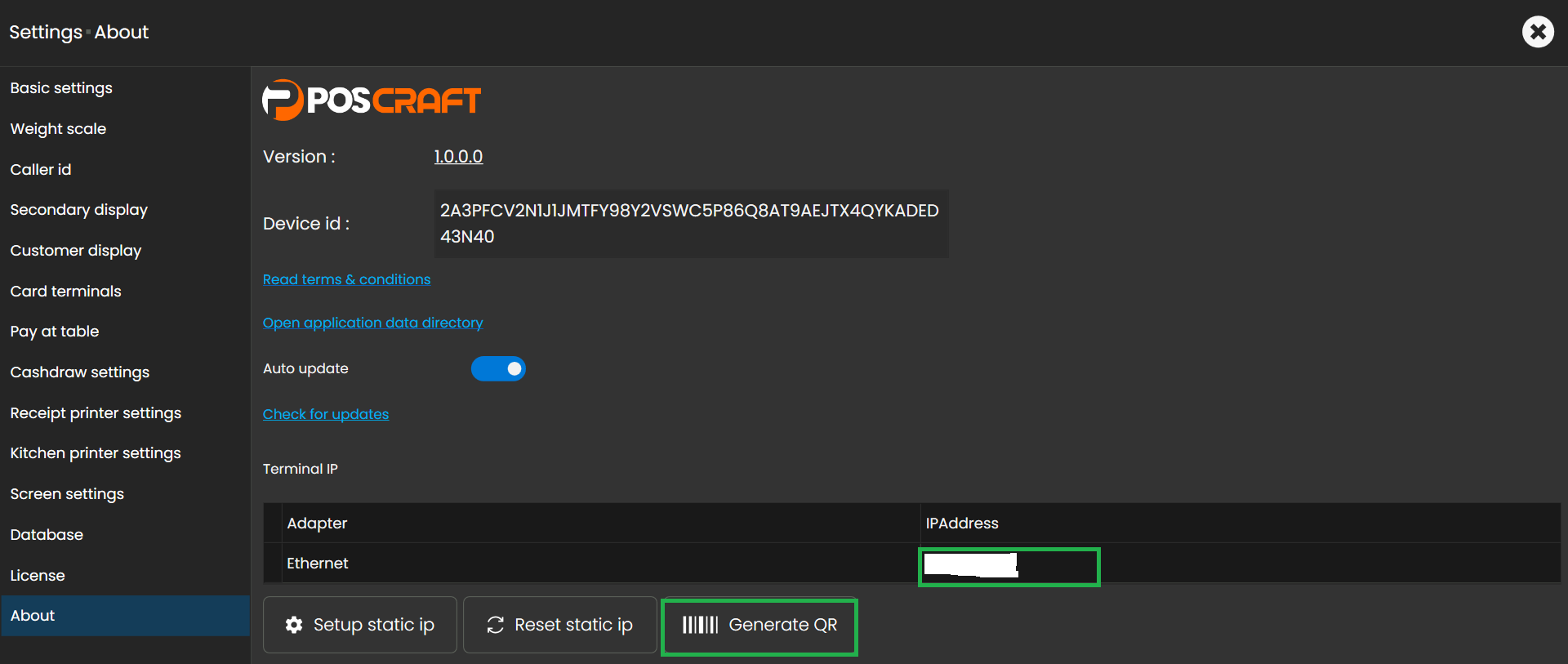Click the version number 1.0.0.0 link
Viewport: 1568px width, 664px height.
pos(458,157)
